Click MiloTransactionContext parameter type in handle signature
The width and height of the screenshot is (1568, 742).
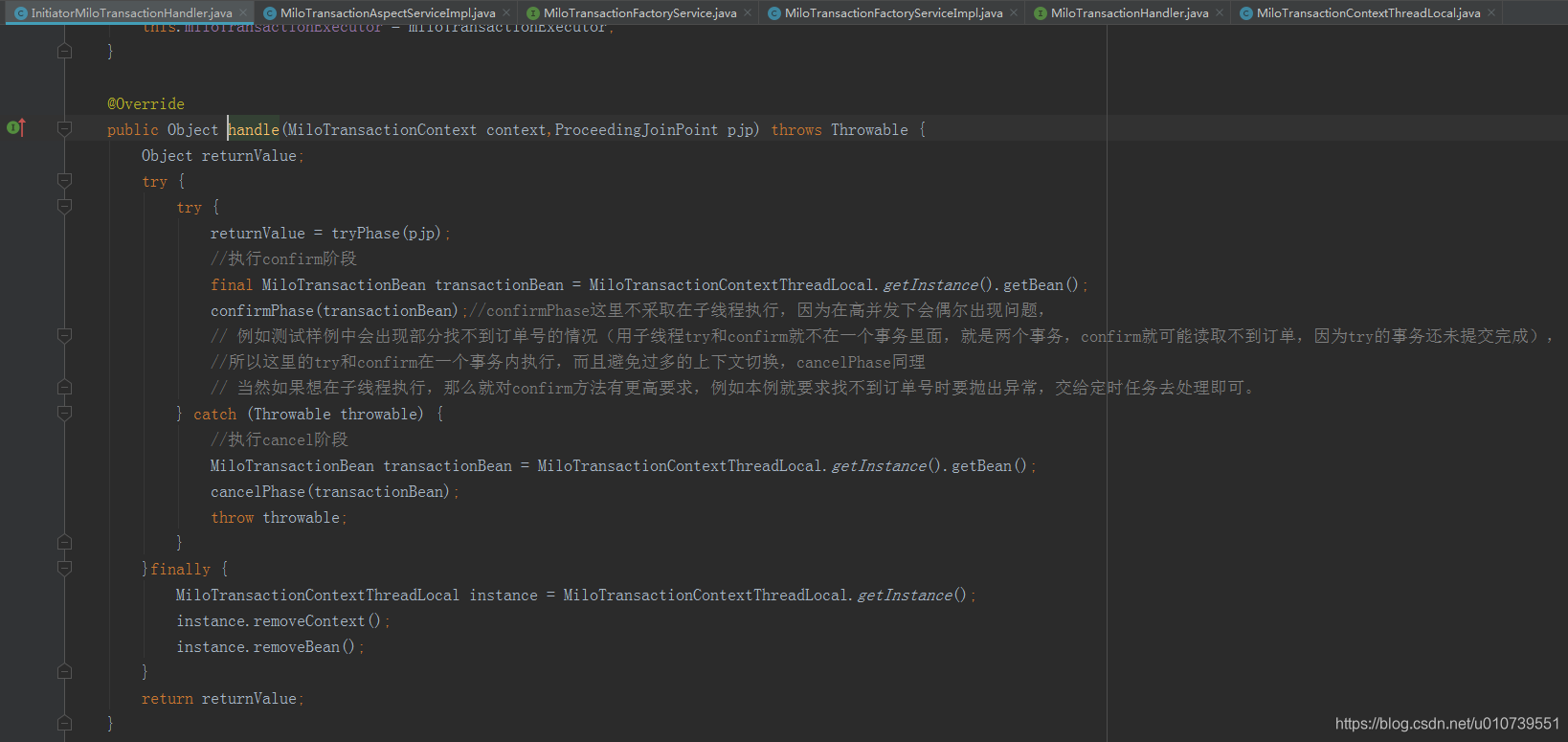[x=382, y=129]
